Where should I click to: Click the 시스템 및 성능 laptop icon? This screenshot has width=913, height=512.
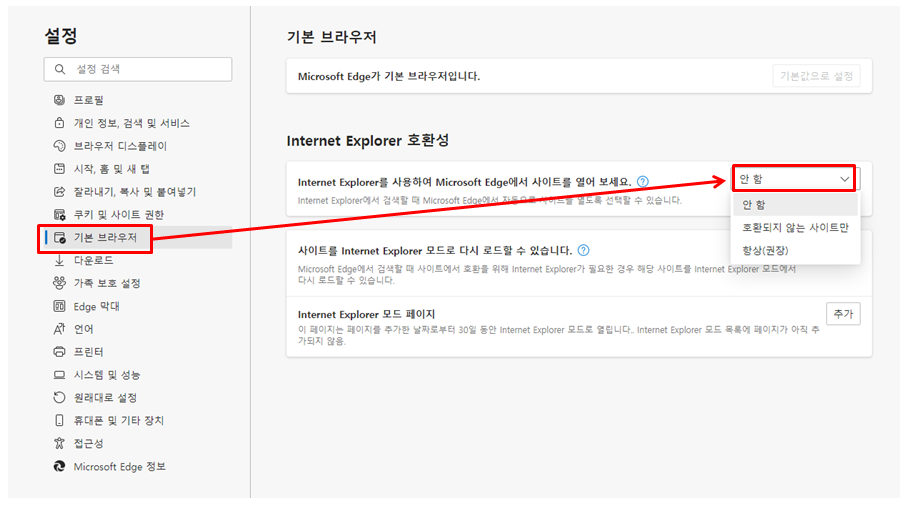tap(59, 375)
